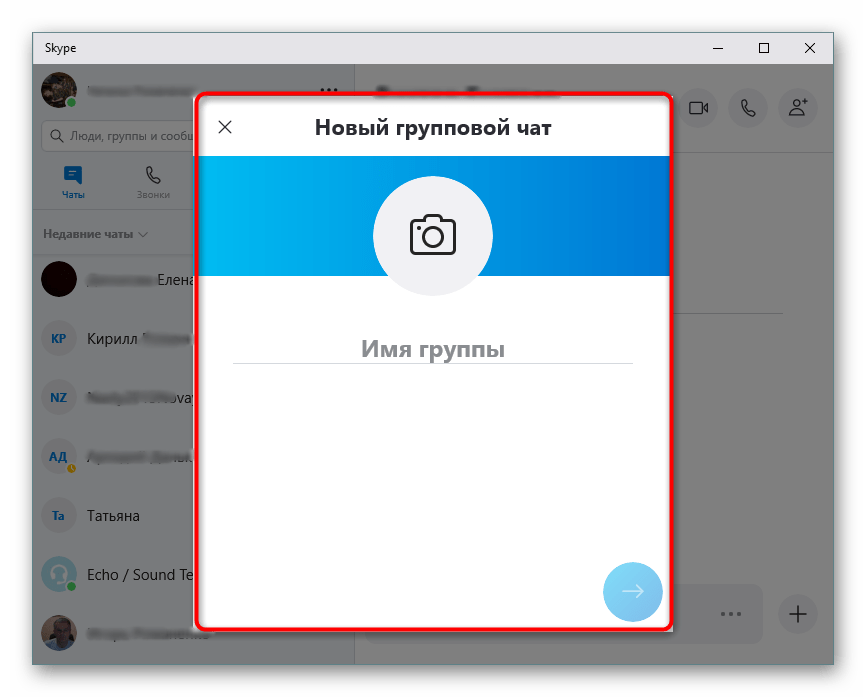Open more options dots beside the profile
Image resolution: width=866 pixels, height=697 pixels.
point(329,89)
